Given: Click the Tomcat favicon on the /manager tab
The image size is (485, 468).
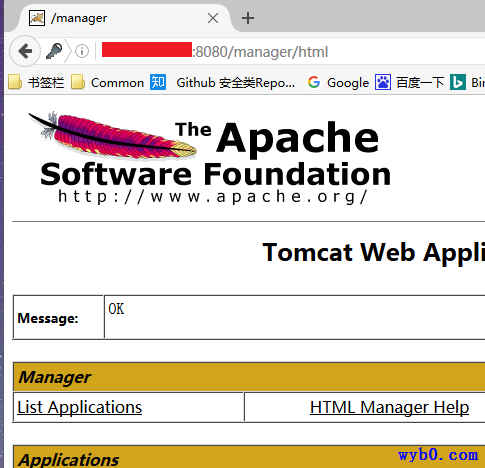Looking at the screenshot, I should pos(37,18).
